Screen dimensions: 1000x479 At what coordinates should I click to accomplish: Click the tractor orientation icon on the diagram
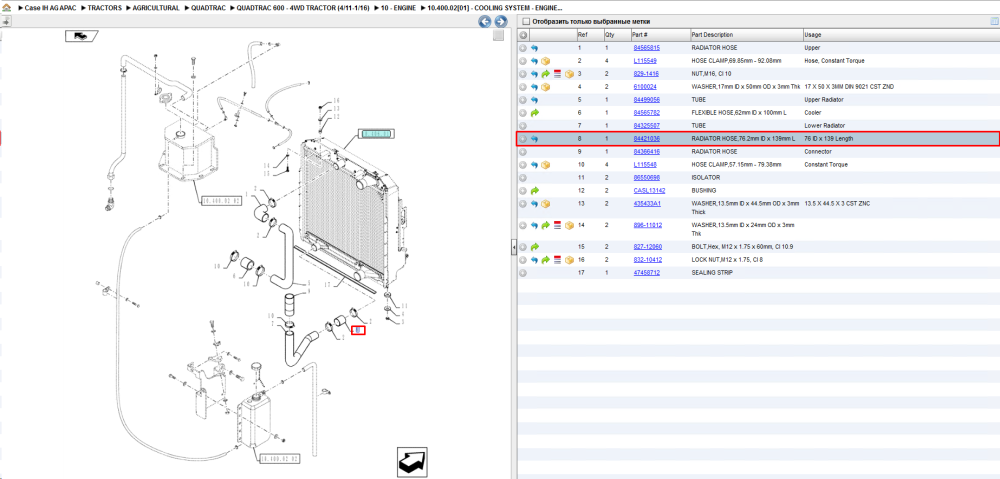(x=81, y=36)
